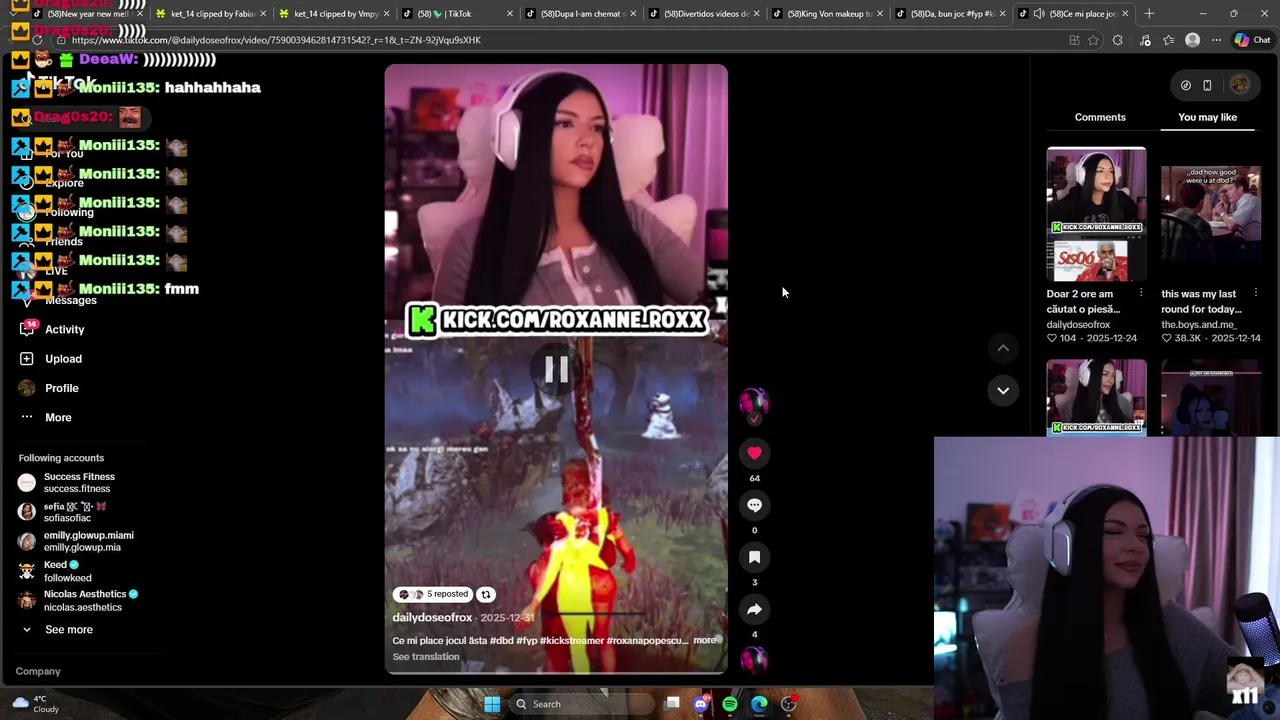The width and height of the screenshot is (1280, 720).
Task: Open the sound disc icon below share
Action: 754,659
